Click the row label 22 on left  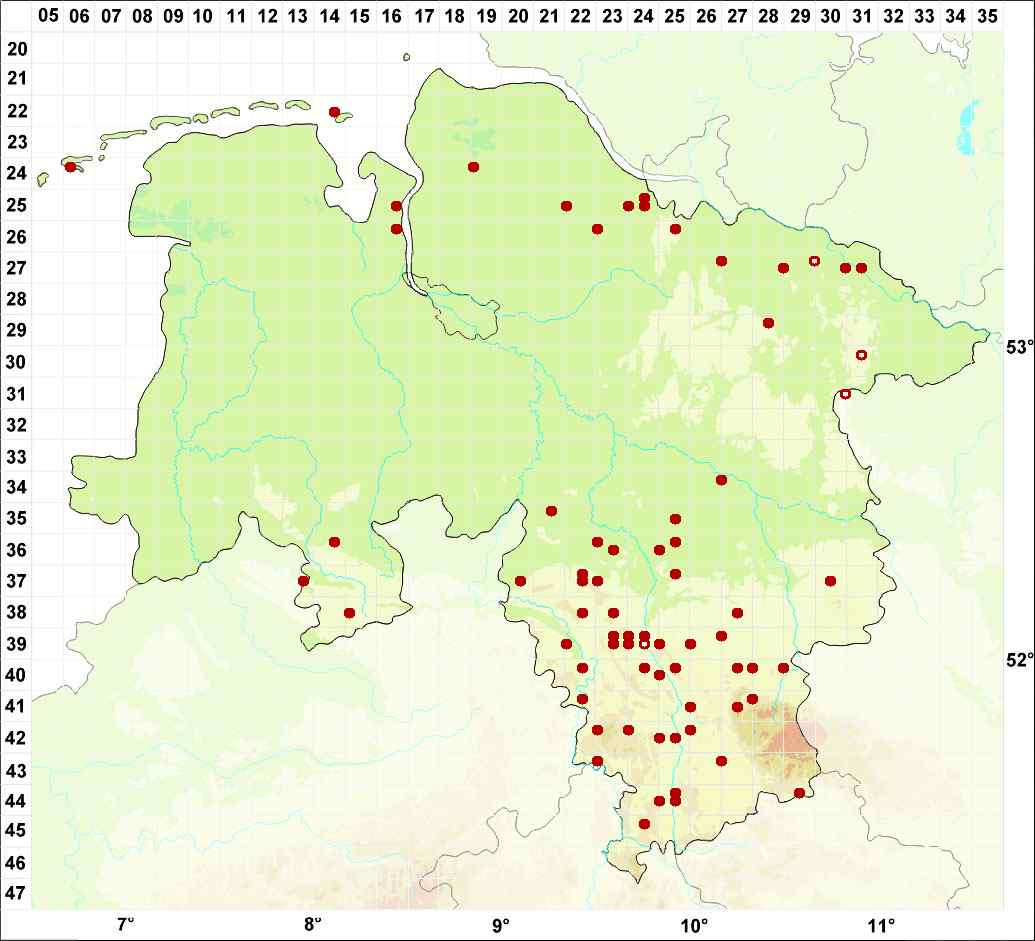[x=17, y=110]
